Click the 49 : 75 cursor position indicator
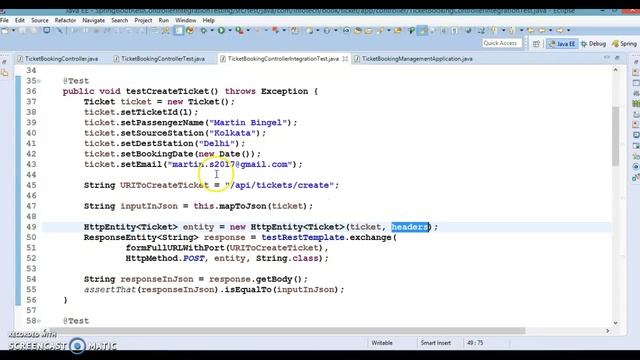 (475, 343)
